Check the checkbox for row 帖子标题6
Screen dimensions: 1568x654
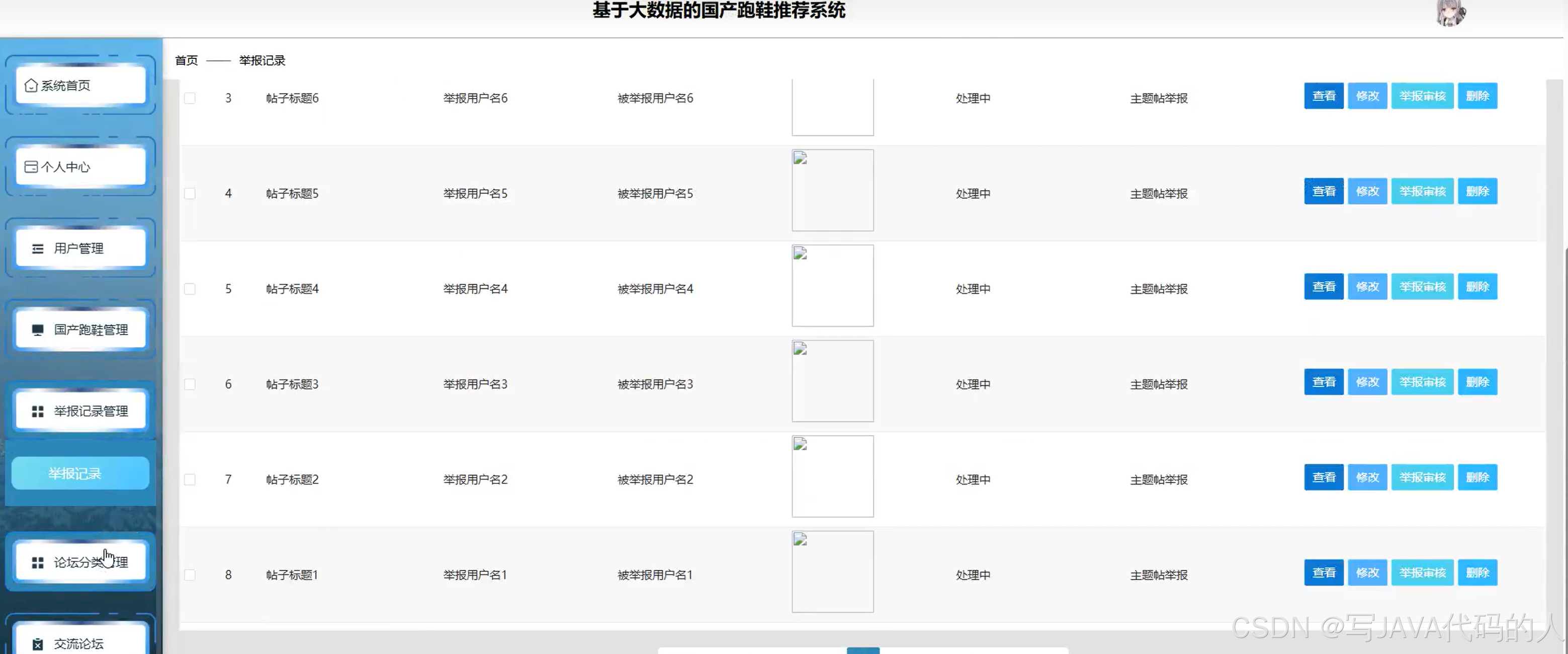point(190,98)
